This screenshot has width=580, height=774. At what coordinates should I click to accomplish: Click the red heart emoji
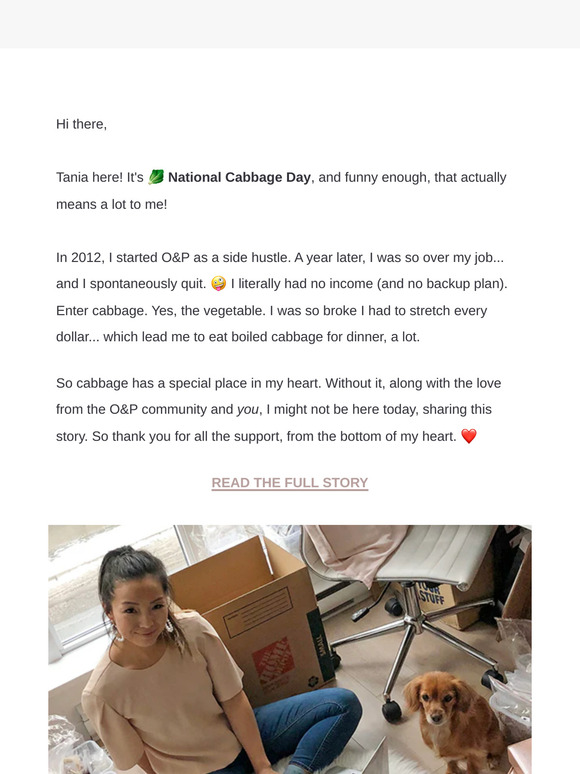click(x=469, y=436)
